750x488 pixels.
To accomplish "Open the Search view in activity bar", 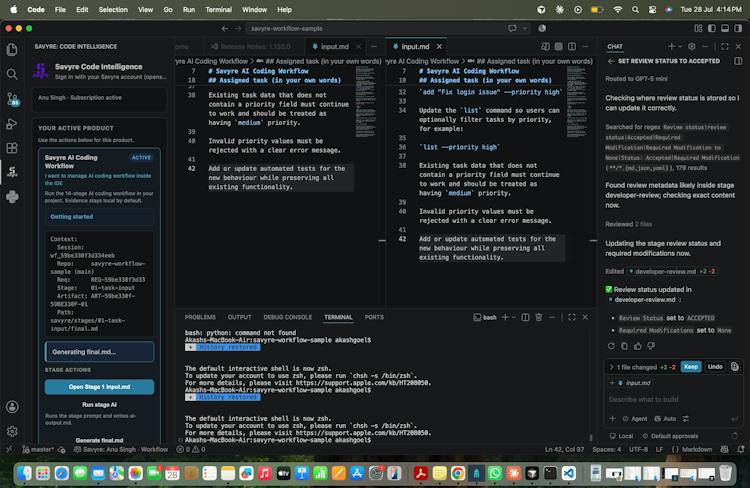I will tap(12, 74).
